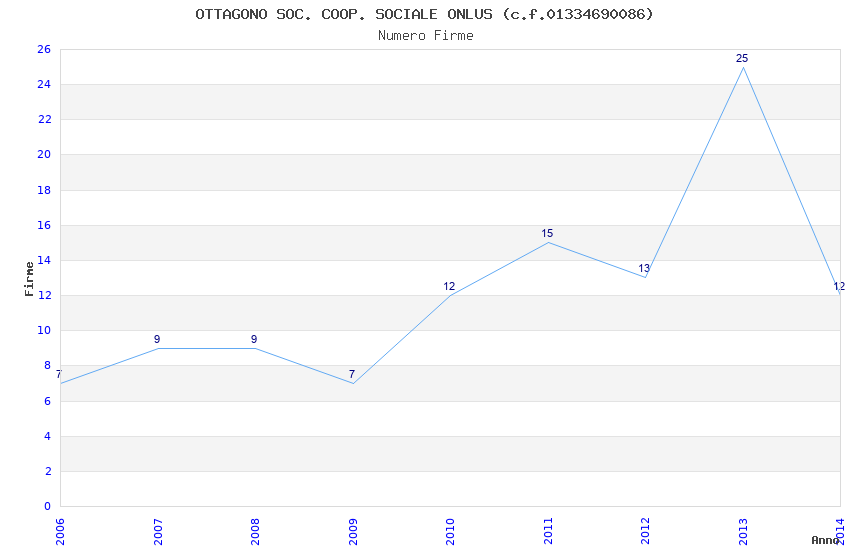
Task: Click the data label 13 for 2012
Action: [643, 269]
